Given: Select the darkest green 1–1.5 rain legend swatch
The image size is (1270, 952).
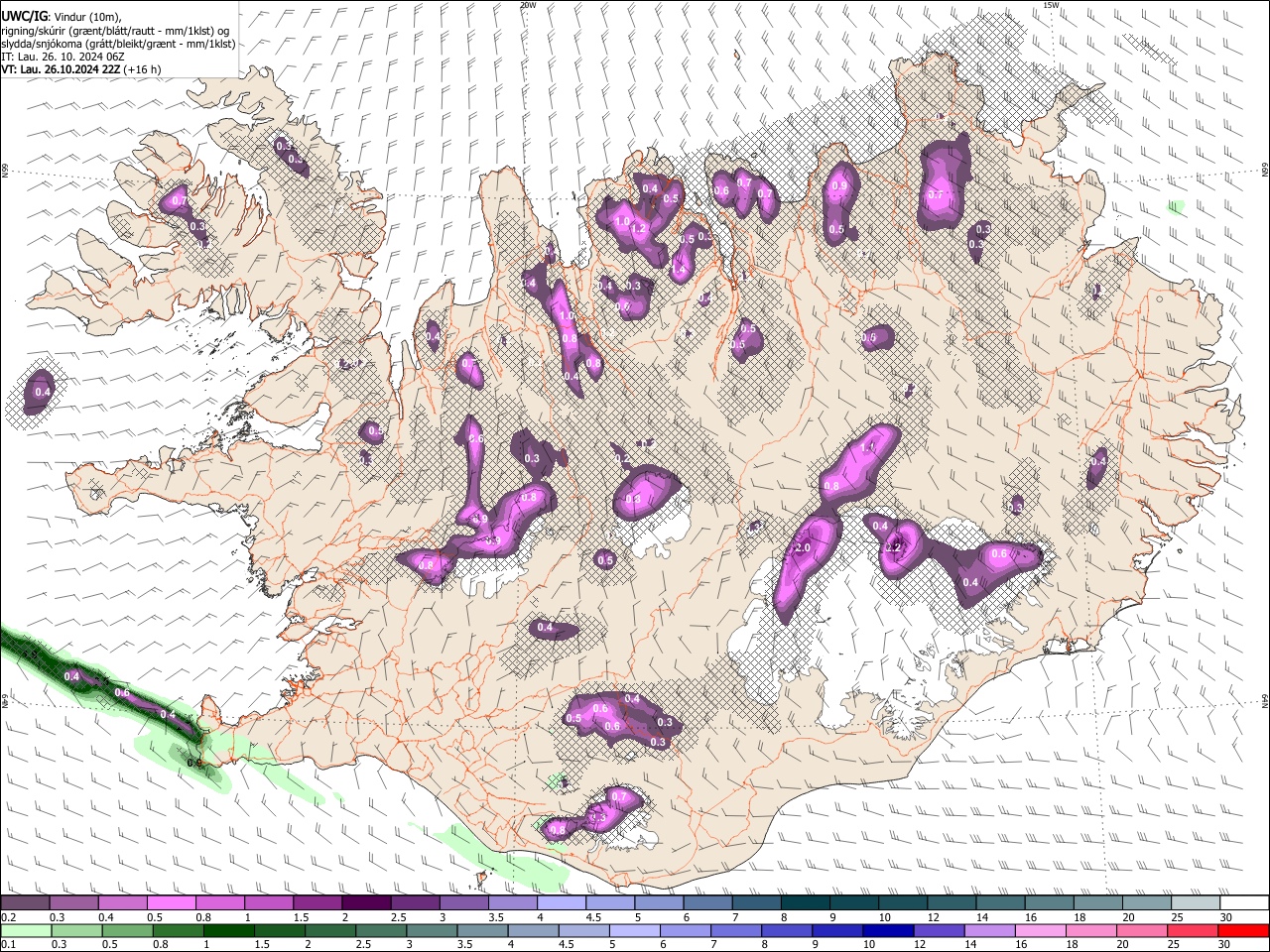Looking at the screenshot, I should [229, 930].
